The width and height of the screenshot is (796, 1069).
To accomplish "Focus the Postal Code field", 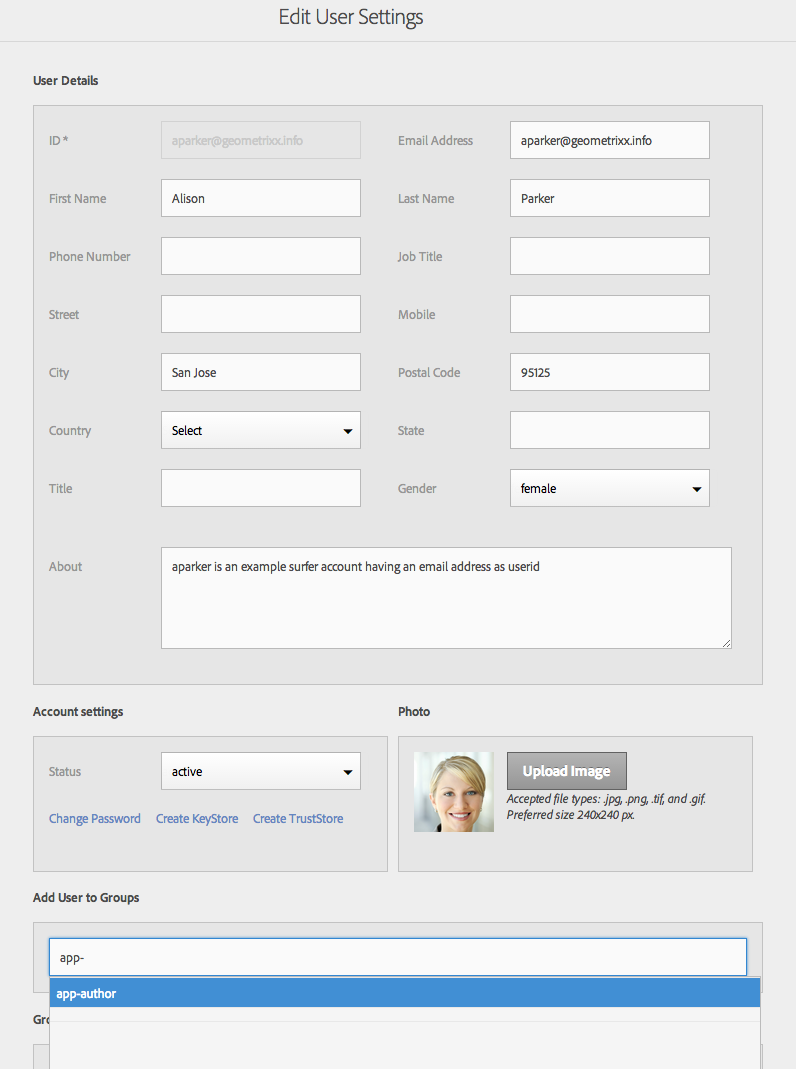I will point(609,372).
